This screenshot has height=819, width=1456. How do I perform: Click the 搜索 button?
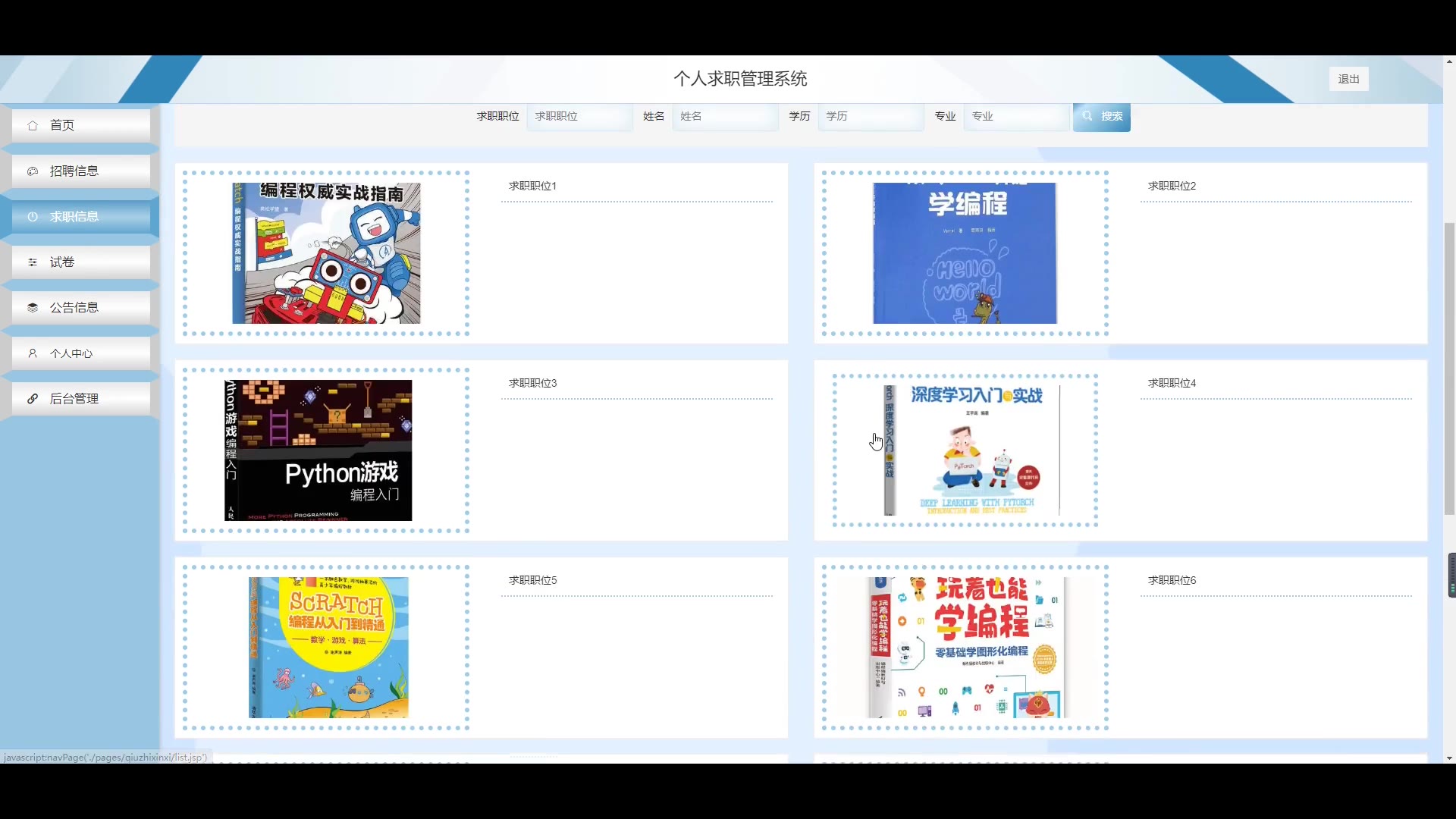click(1101, 116)
